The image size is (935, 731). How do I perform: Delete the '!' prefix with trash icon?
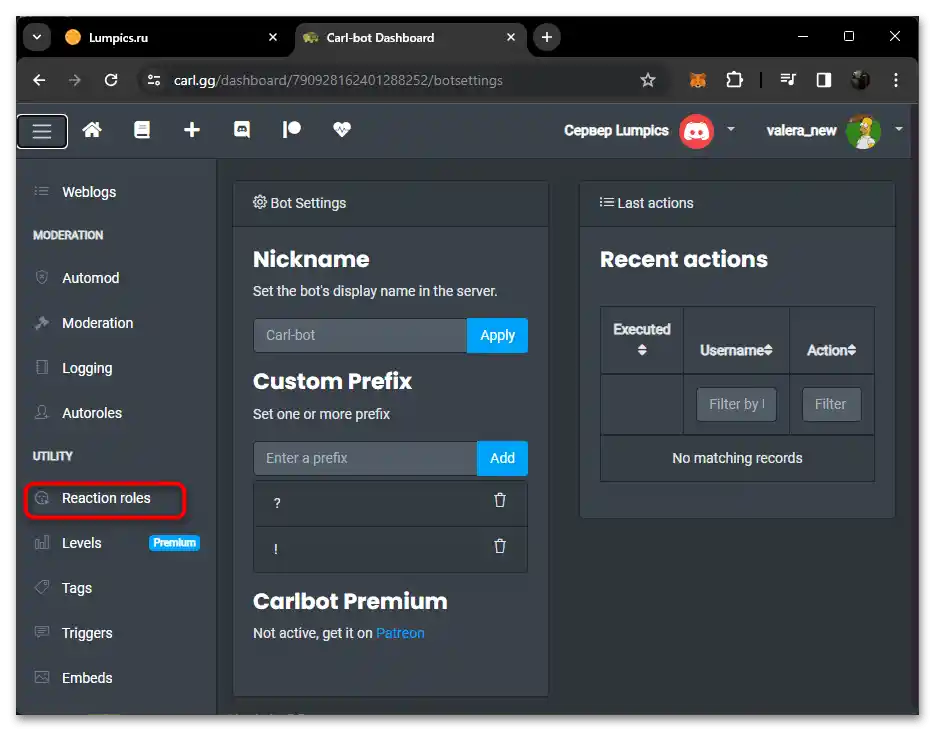point(500,546)
